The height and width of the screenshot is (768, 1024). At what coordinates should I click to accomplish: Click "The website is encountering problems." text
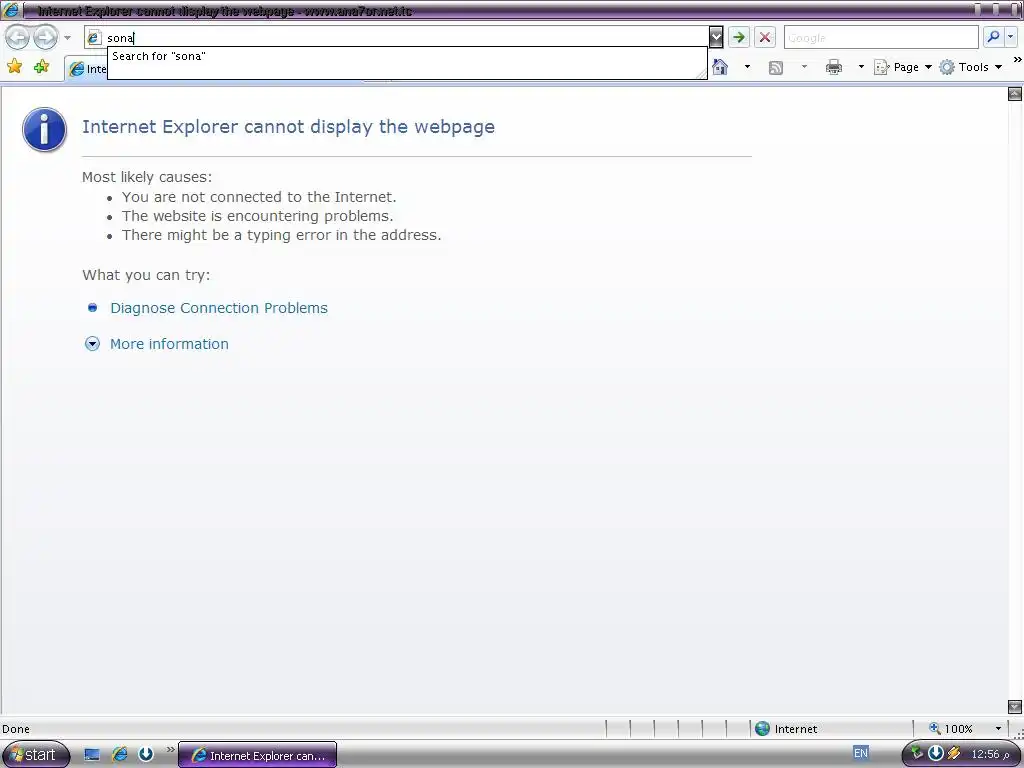pyautogui.click(x=257, y=216)
